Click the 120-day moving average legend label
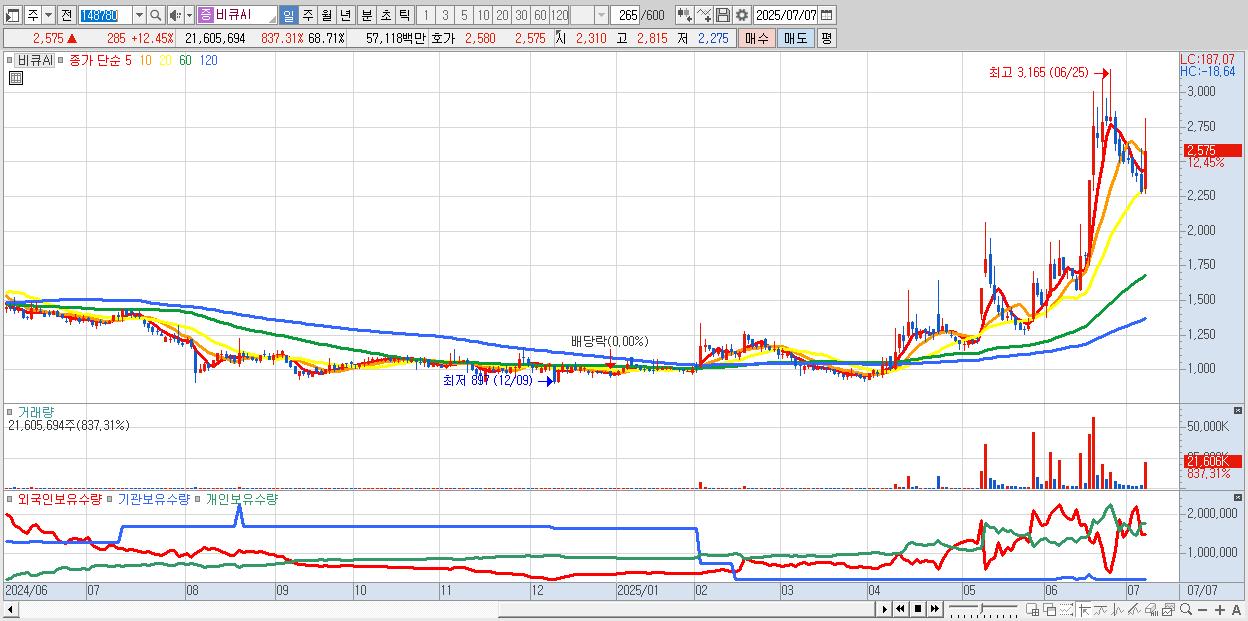The height and width of the screenshot is (621, 1248). pos(208,60)
